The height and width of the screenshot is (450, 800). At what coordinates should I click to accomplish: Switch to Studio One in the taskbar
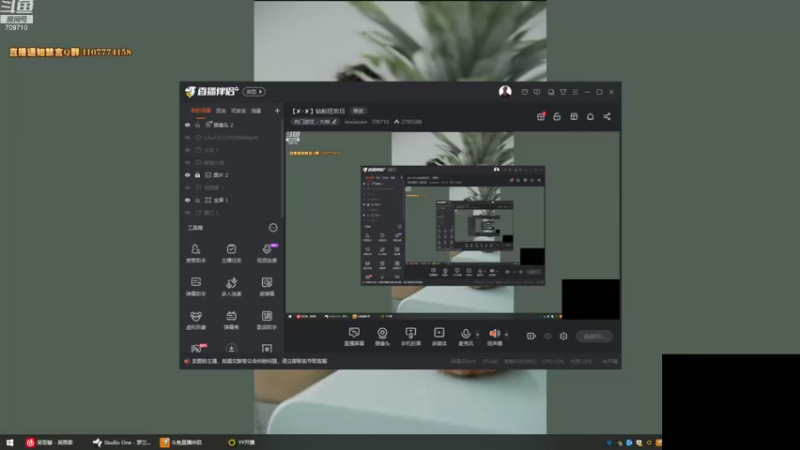tap(121, 442)
